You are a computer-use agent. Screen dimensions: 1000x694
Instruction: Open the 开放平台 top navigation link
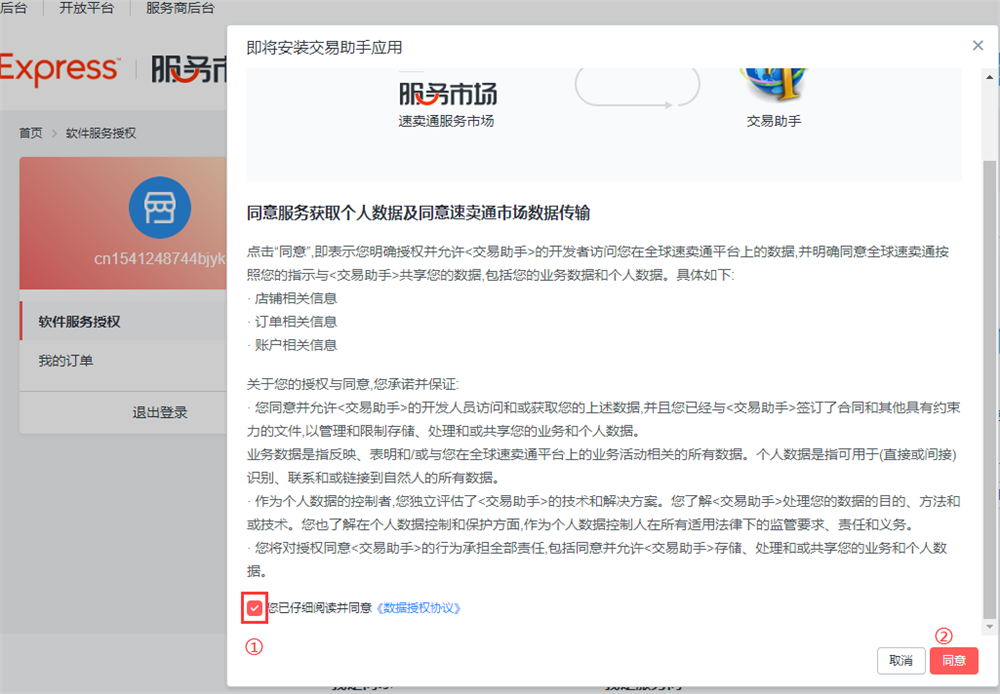pos(86,8)
